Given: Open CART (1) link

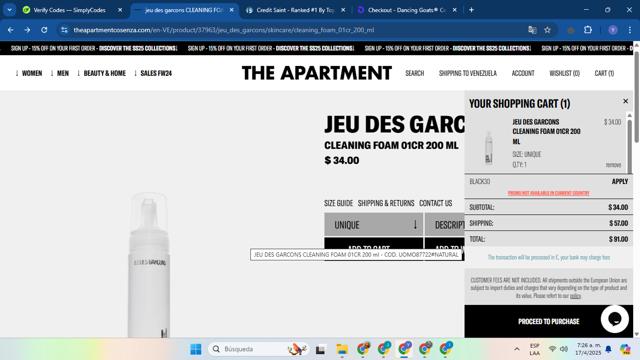Looking at the screenshot, I should [x=604, y=73].
